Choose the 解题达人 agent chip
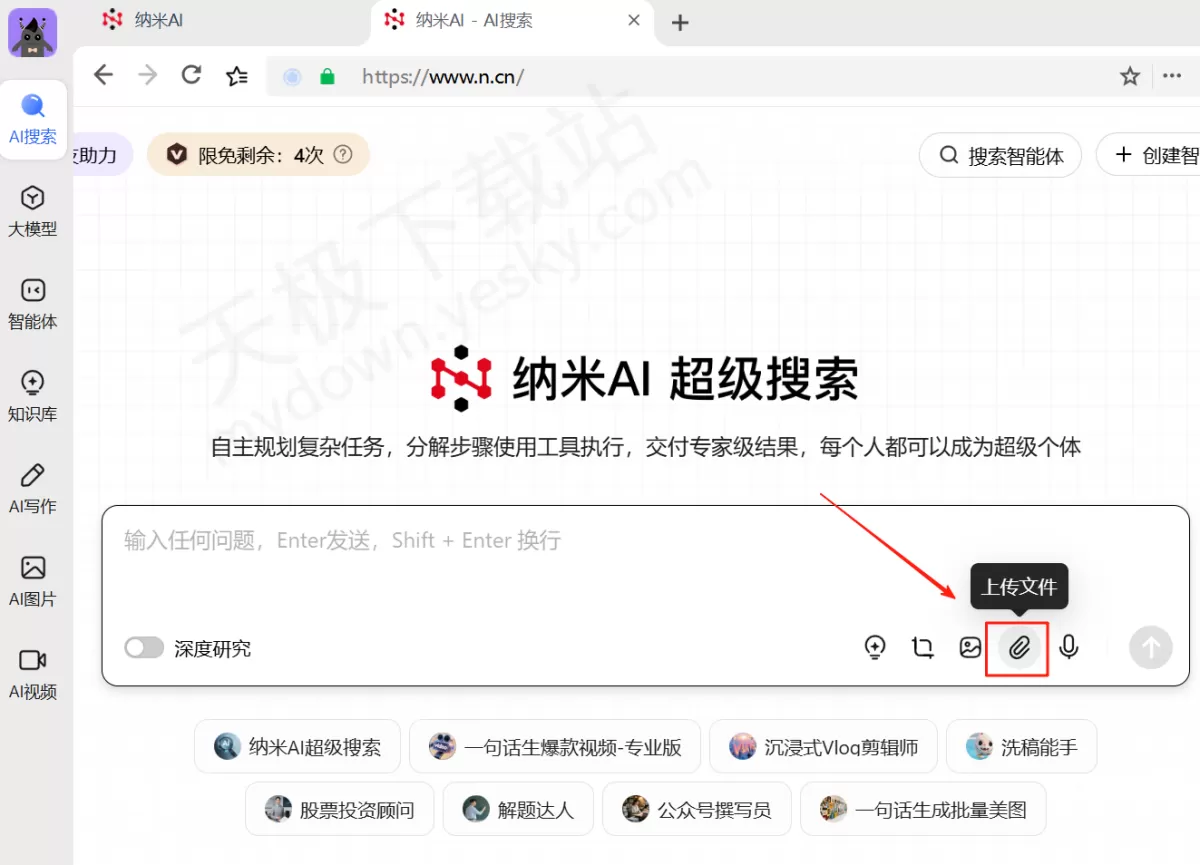1200x865 pixels. pyautogui.click(x=518, y=809)
